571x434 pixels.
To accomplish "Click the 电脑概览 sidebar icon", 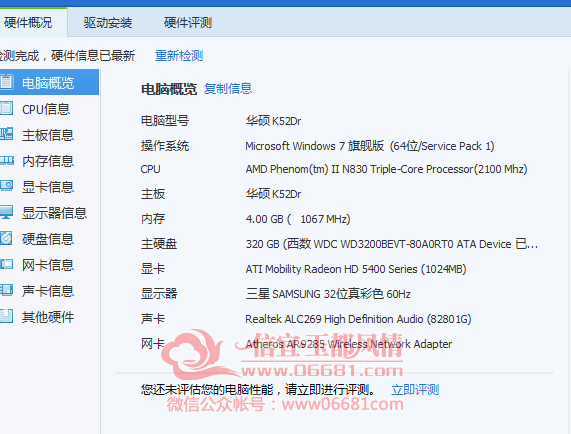I will (x=7, y=82).
